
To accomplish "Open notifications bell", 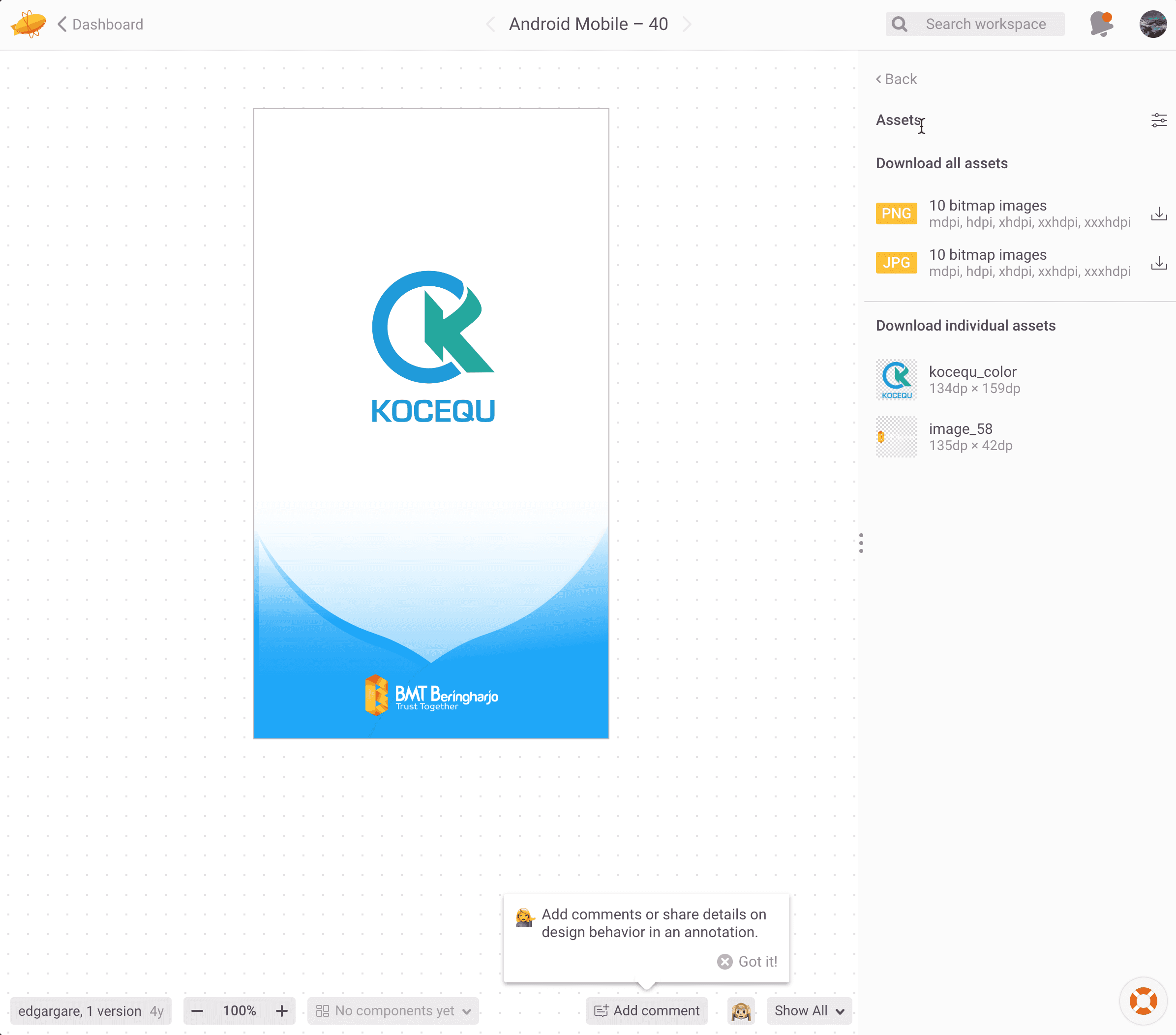I will 1101,24.
